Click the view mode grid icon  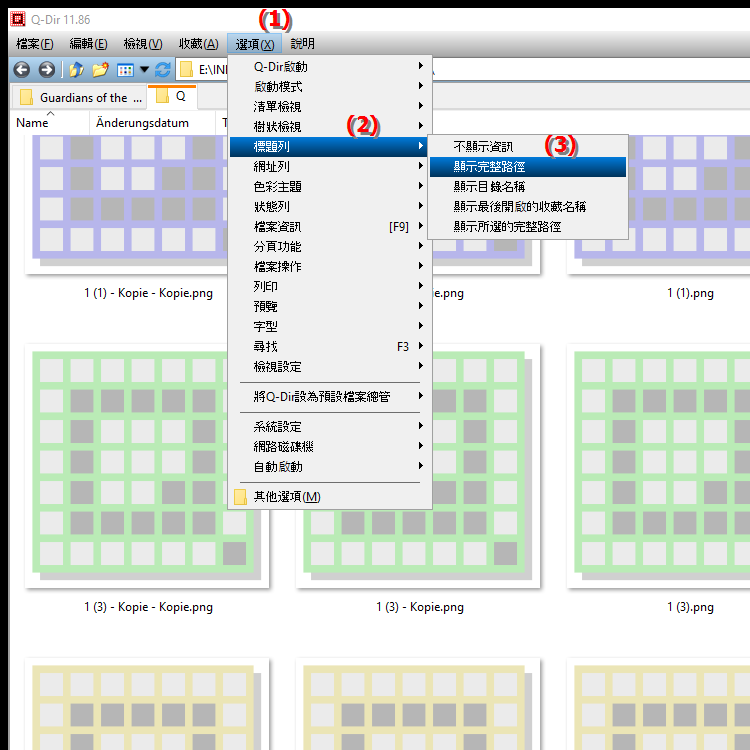(125, 70)
